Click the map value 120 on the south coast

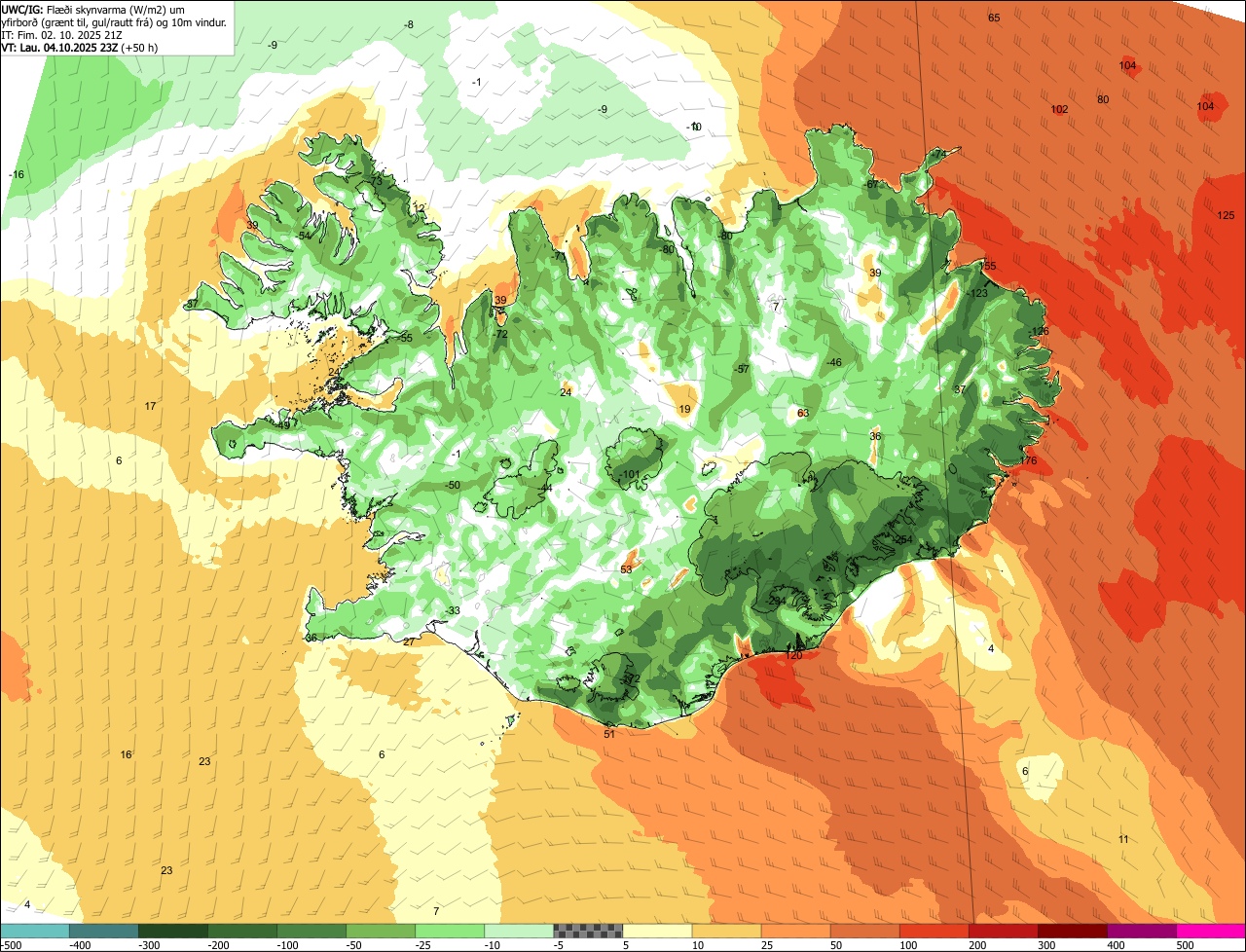pyautogui.click(x=793, y=655)
